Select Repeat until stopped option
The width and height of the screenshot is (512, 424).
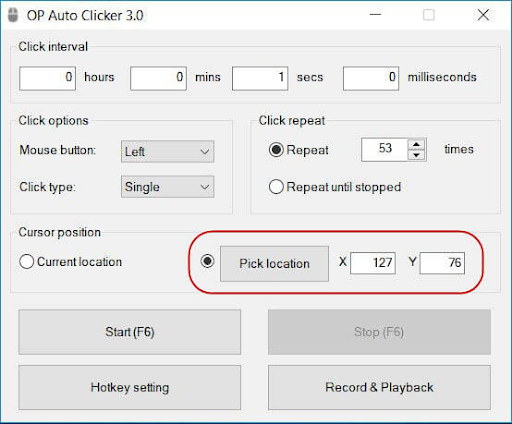tap(276, 187)
